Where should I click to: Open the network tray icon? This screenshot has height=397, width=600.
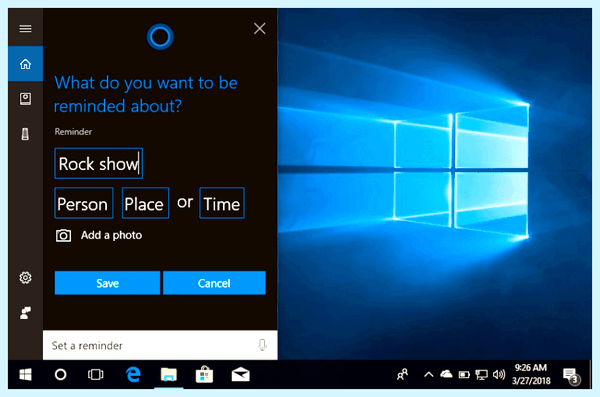click(x=481, y=374)
